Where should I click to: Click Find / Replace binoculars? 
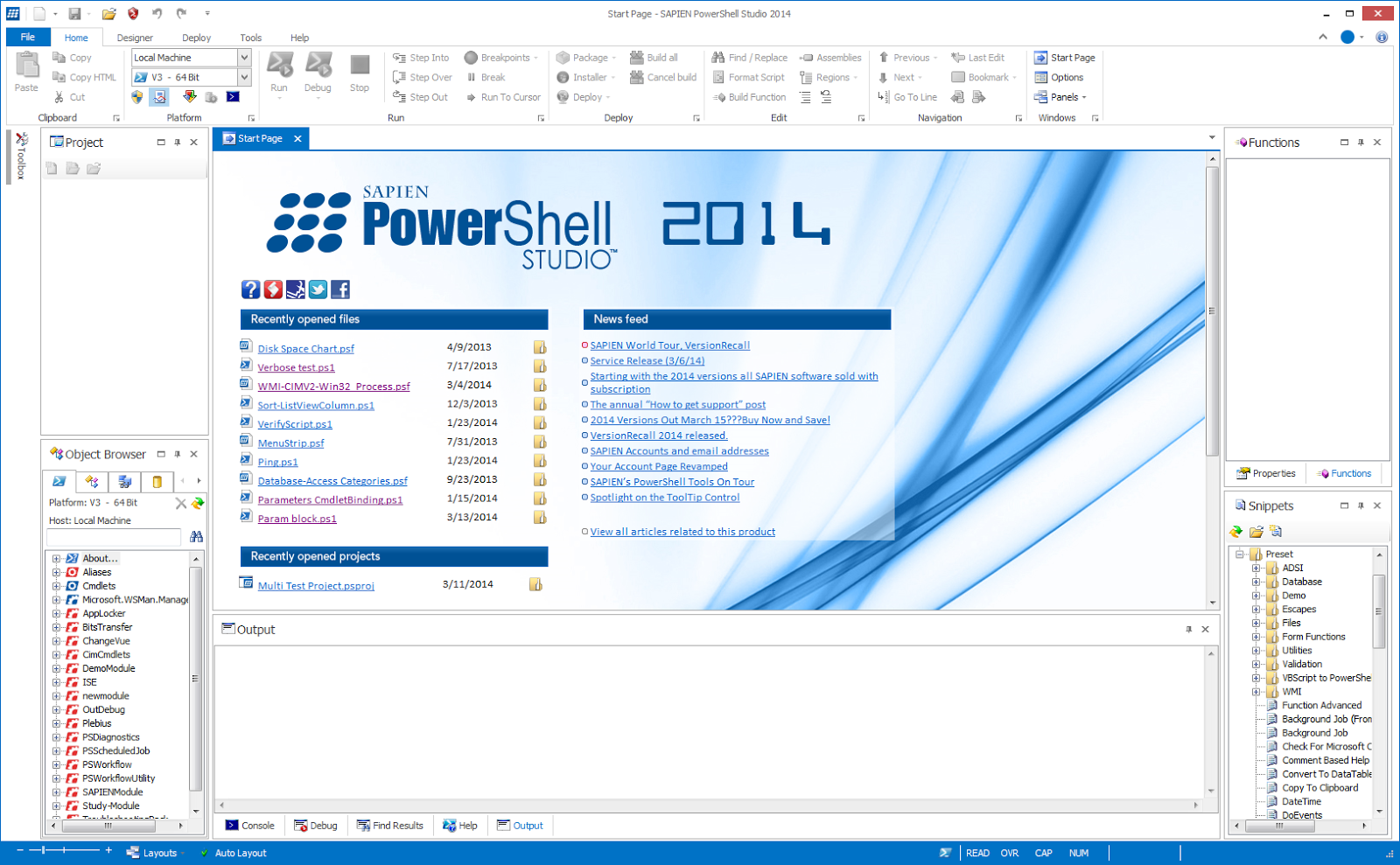point(717,58)
